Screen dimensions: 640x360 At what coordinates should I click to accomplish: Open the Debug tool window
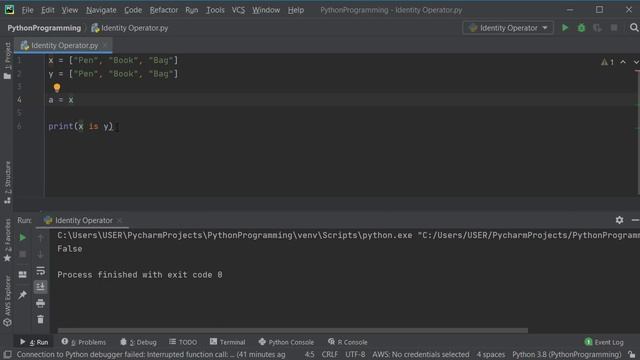[138, 342]
